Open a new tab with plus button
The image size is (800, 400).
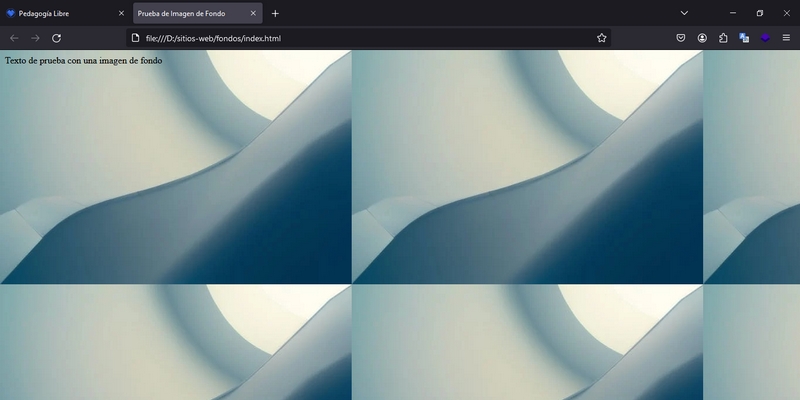click(275, 13)
